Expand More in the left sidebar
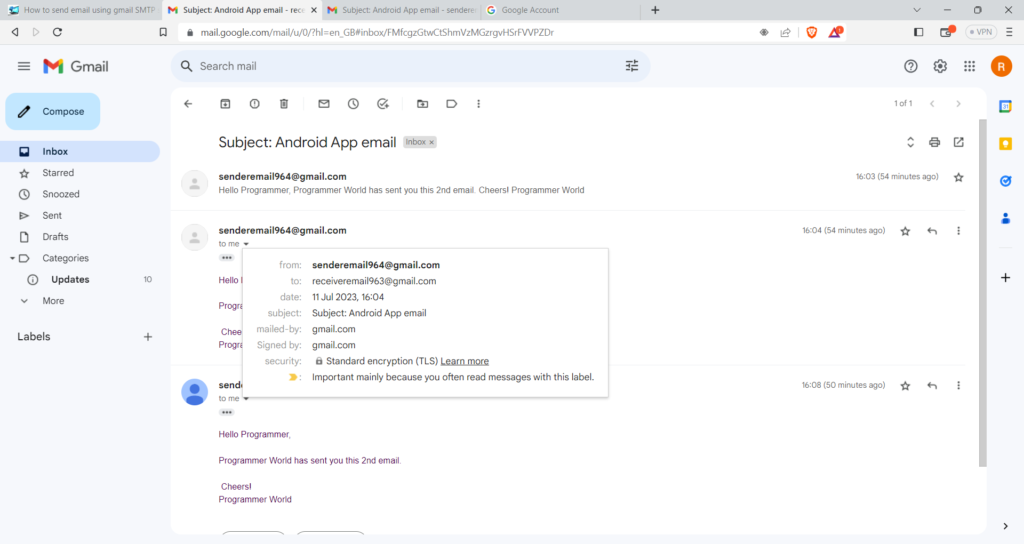 coord(54,301)
